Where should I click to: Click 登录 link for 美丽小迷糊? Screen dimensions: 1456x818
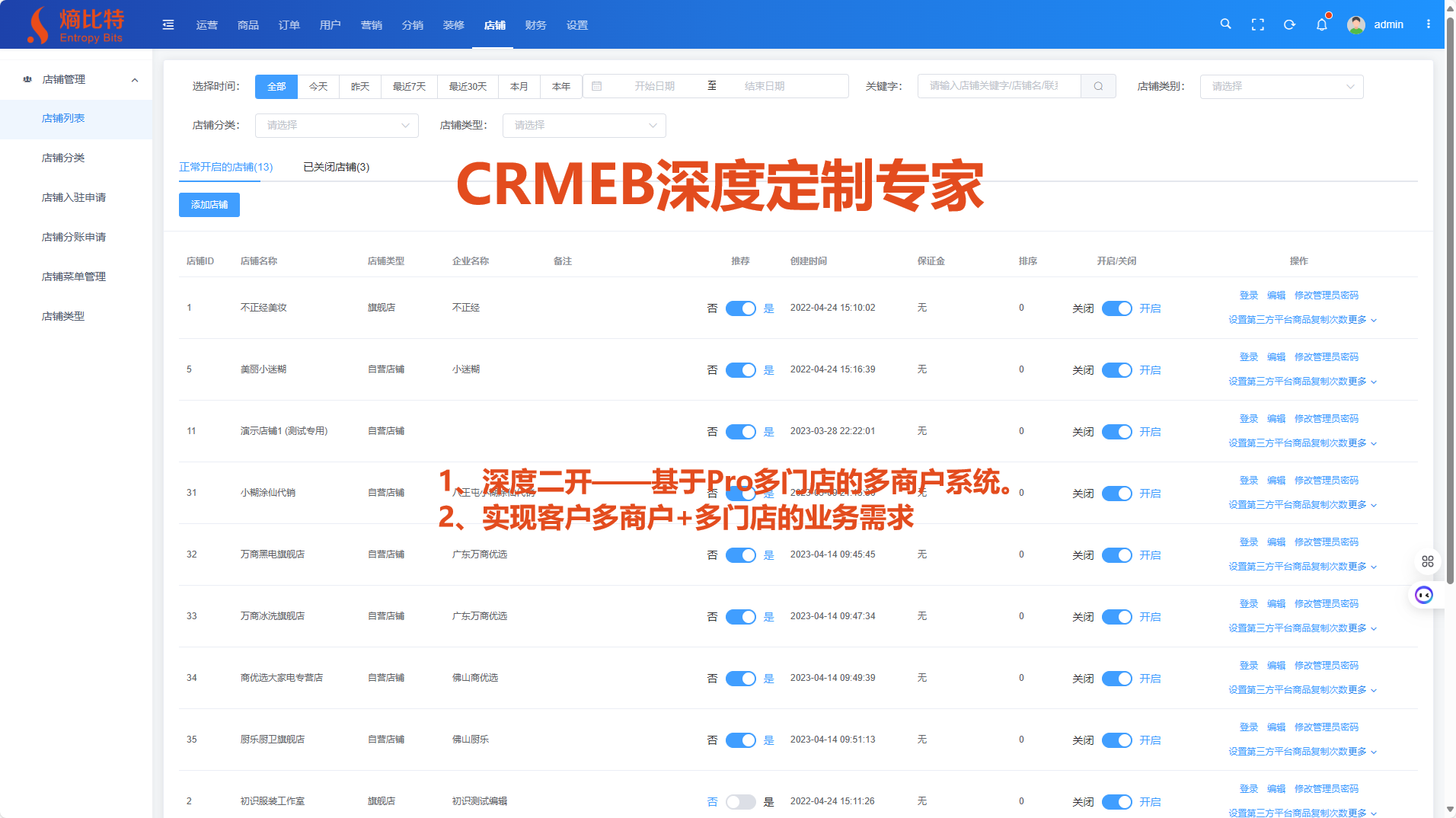click(x=1249, y=357)
